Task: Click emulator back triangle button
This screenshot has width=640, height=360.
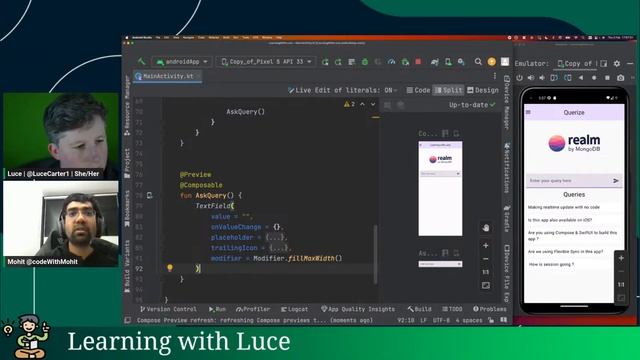Action: (x=580, y=78)
